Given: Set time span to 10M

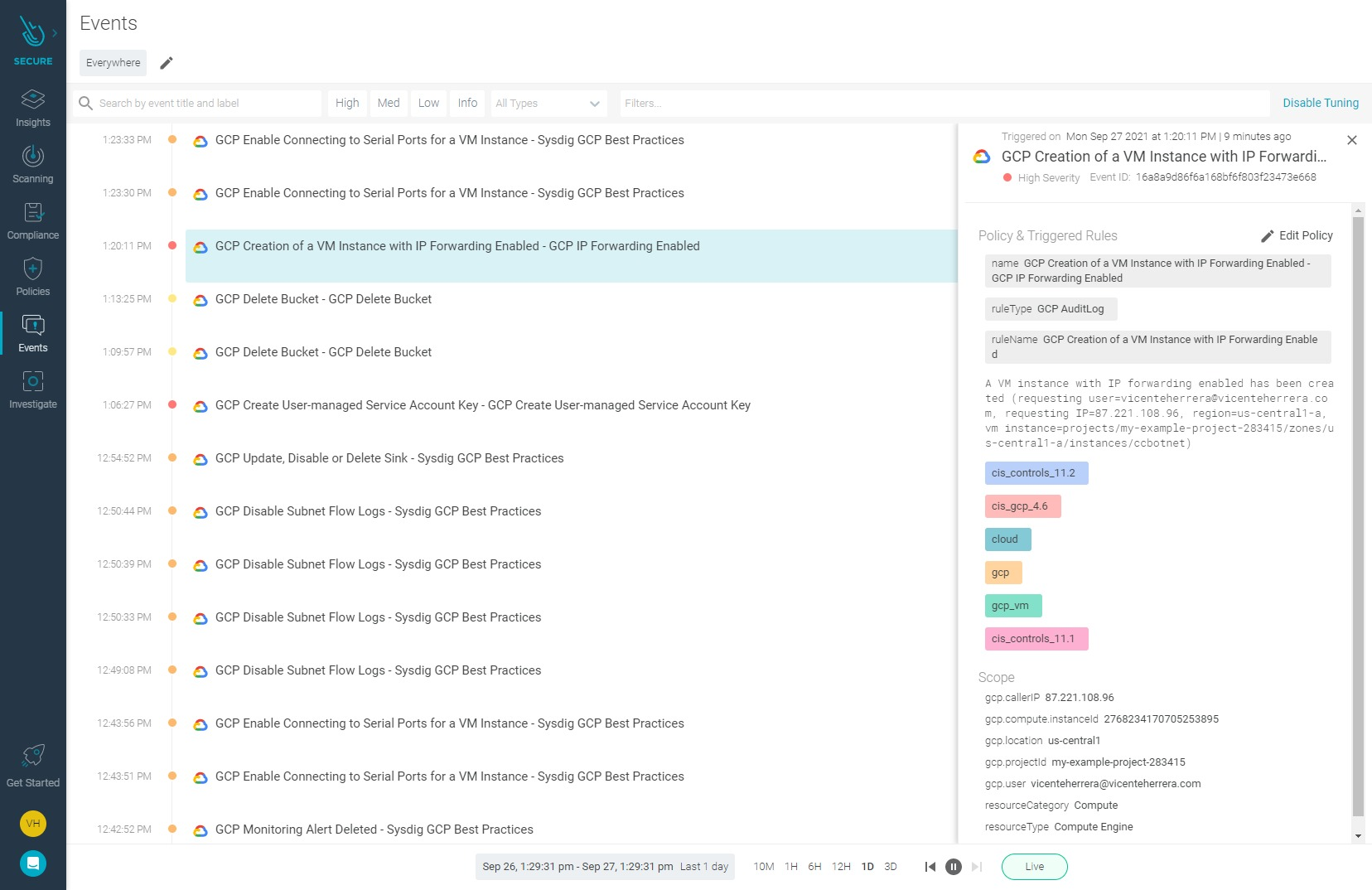Looking at the screenshot, I should pyautogui.click(x=764, y=867).
